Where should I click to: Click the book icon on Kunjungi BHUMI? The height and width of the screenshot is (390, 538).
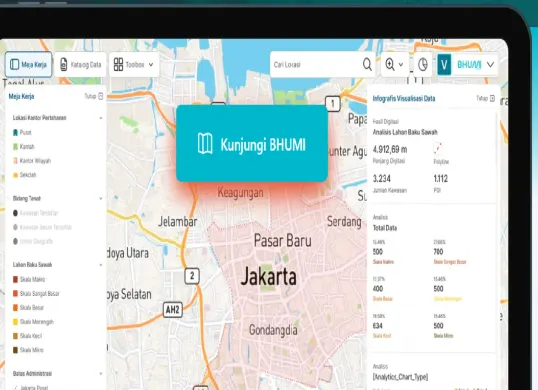(205, 143)
